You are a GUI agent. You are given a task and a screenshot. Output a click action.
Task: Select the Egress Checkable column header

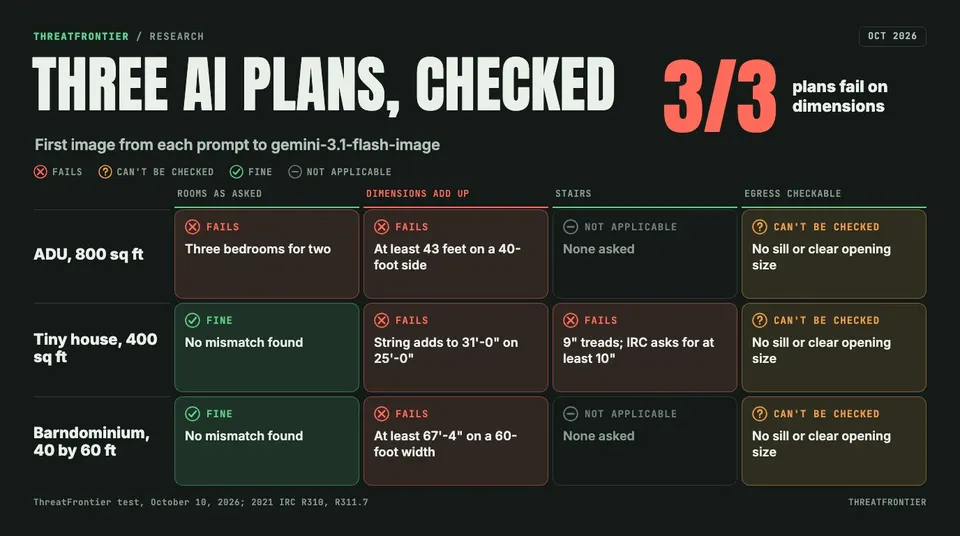pyautogui.click(x=793, y=194)
